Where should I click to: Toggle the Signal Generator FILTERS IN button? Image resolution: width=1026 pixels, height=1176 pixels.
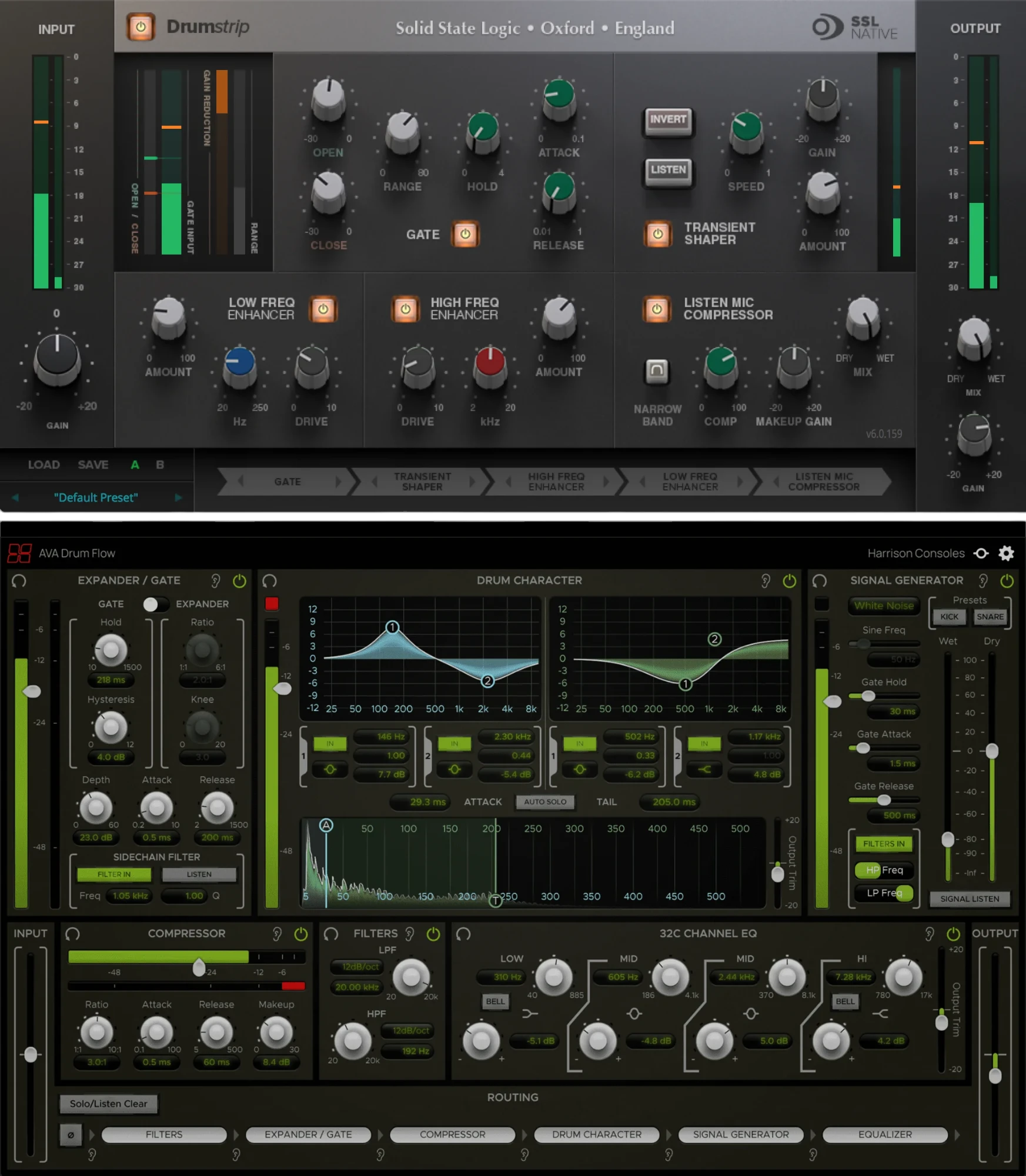[884, 844]
